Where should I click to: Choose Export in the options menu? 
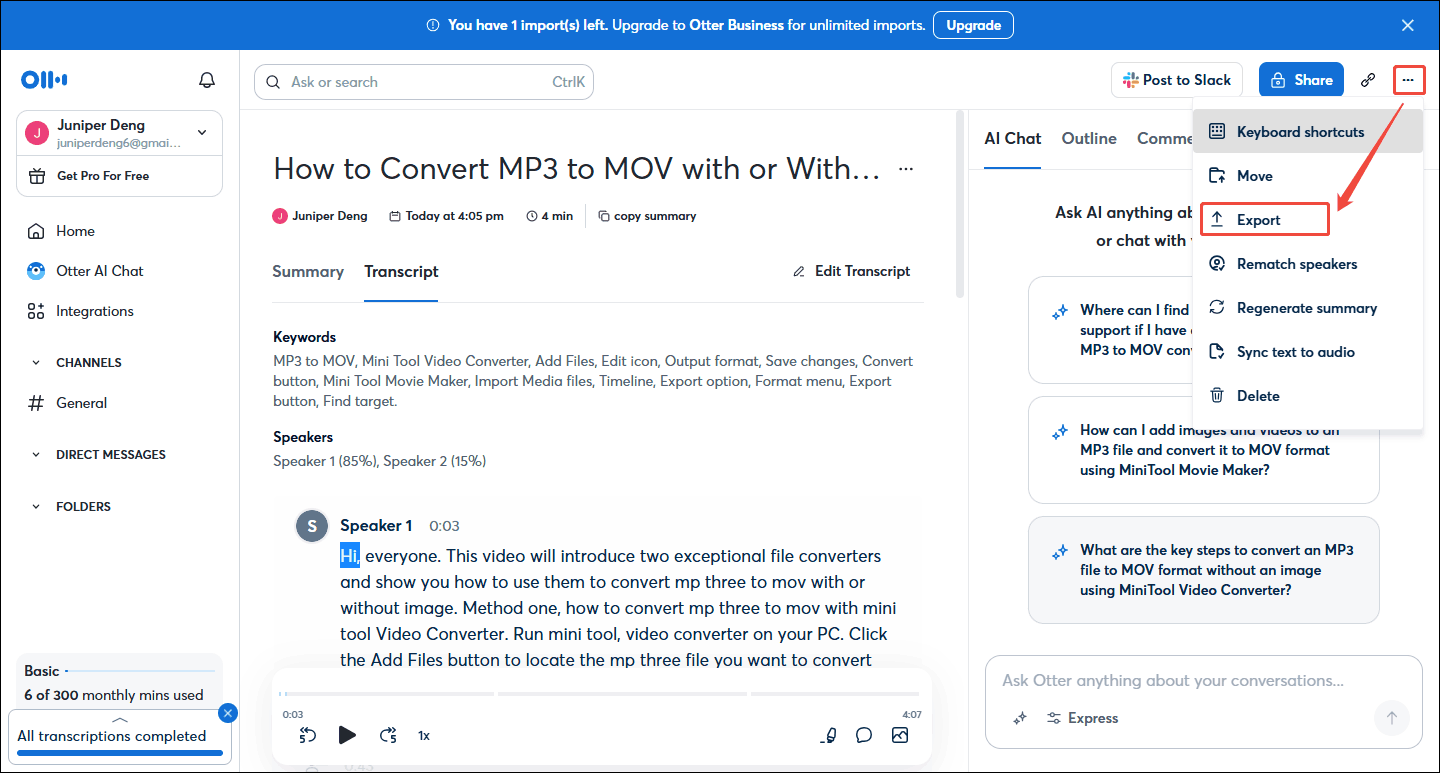[x=1308, y=220]
